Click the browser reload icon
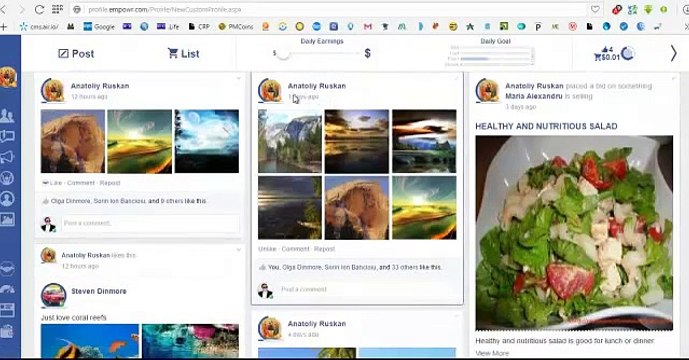689x360 pixels. pyautogui.click(x=39, y=9)
